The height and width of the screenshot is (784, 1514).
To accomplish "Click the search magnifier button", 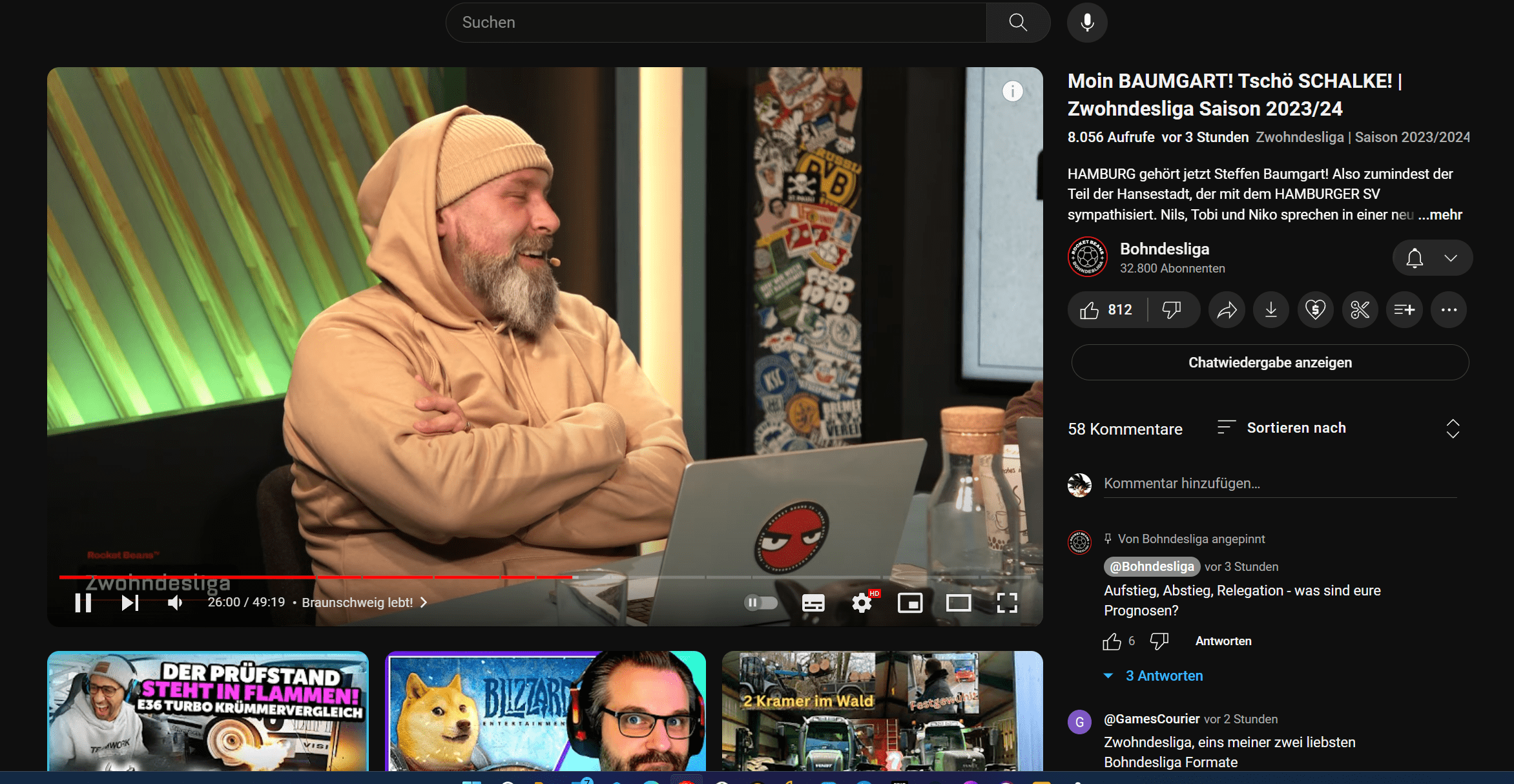I will pos(1018,23).
